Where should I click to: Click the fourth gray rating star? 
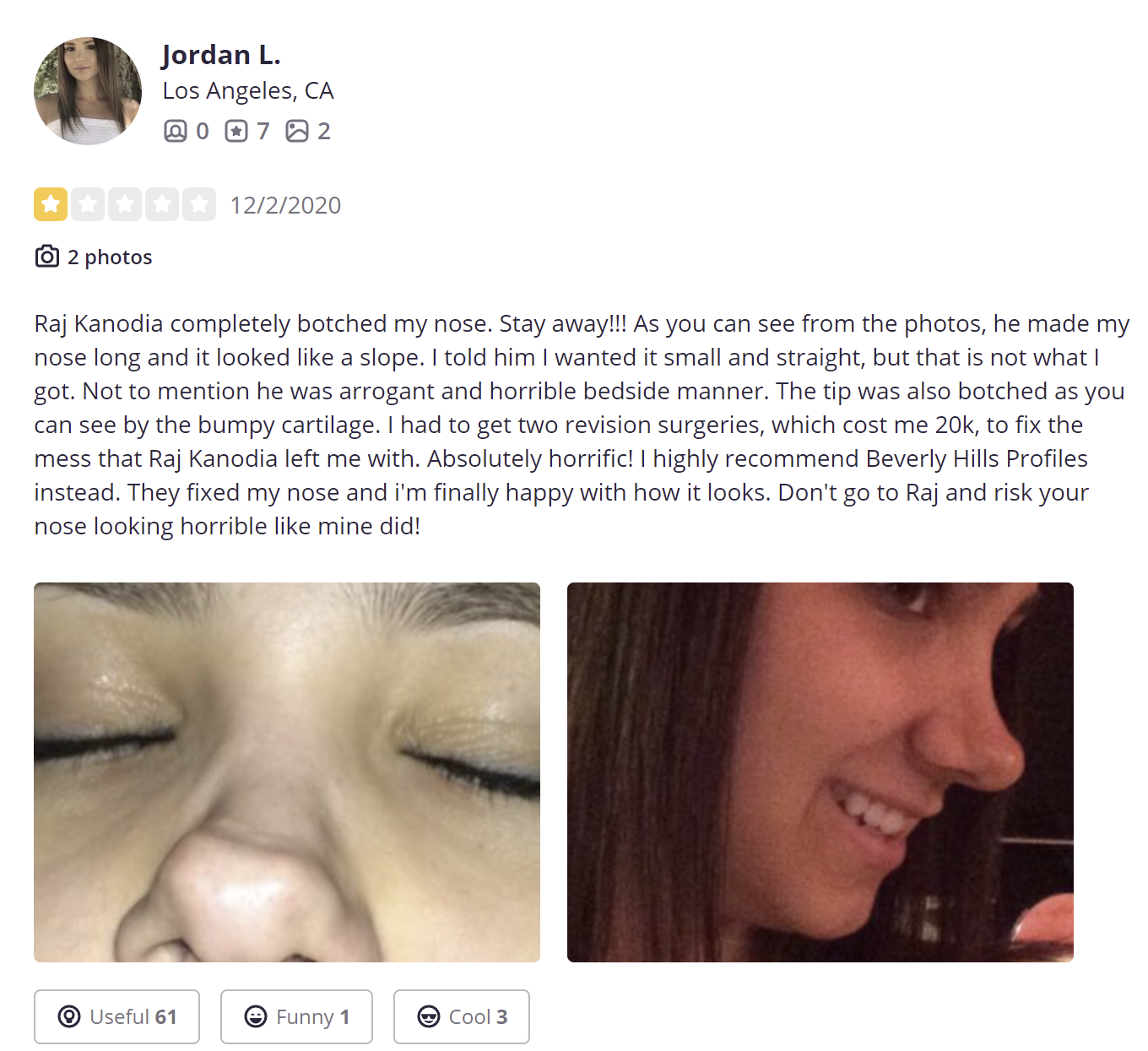[162, 204]
